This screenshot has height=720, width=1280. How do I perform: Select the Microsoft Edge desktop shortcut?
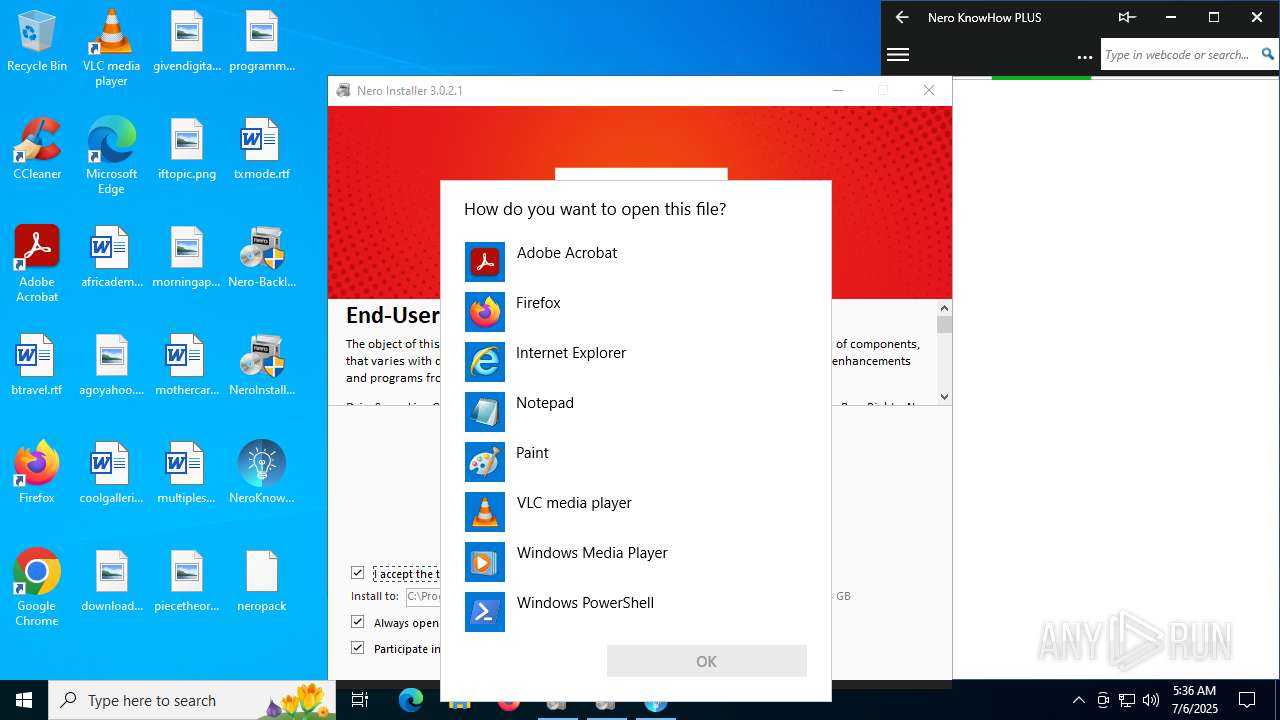coord(111,156)
